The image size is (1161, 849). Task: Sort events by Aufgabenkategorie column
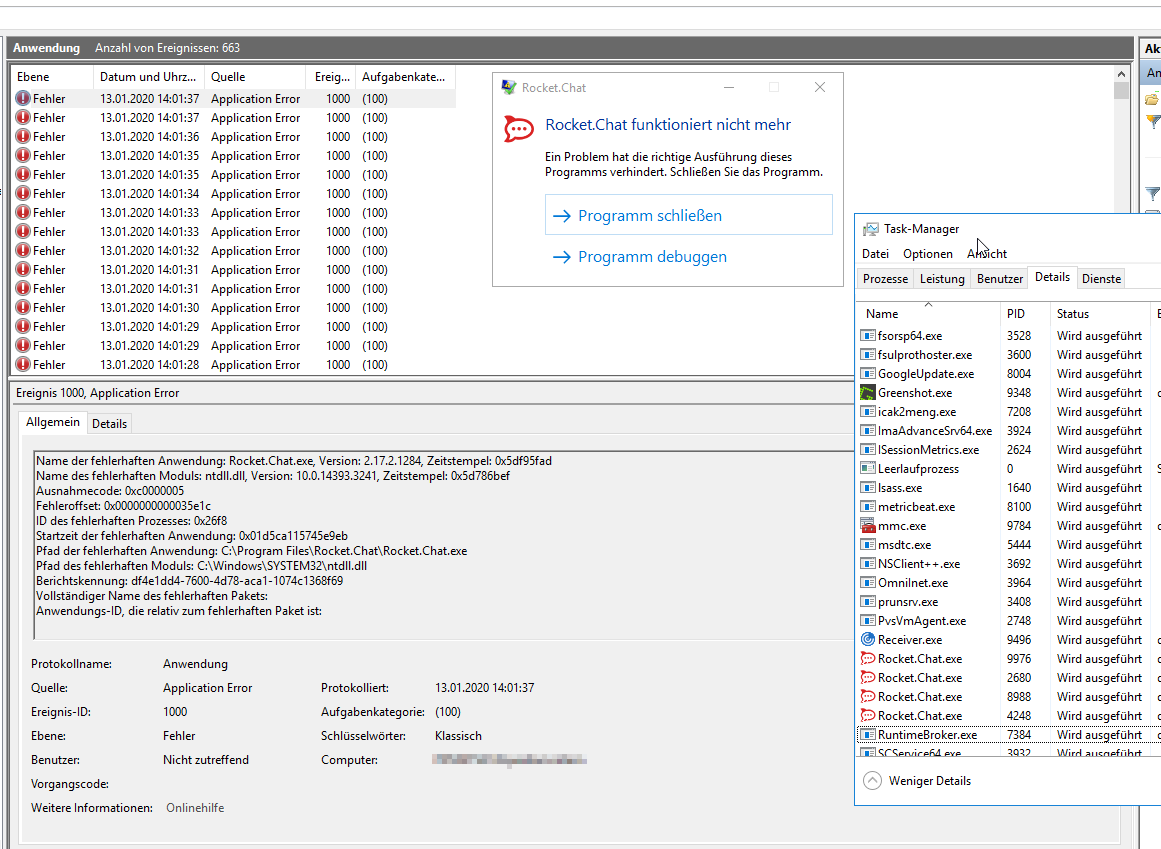tap(404, 77)
